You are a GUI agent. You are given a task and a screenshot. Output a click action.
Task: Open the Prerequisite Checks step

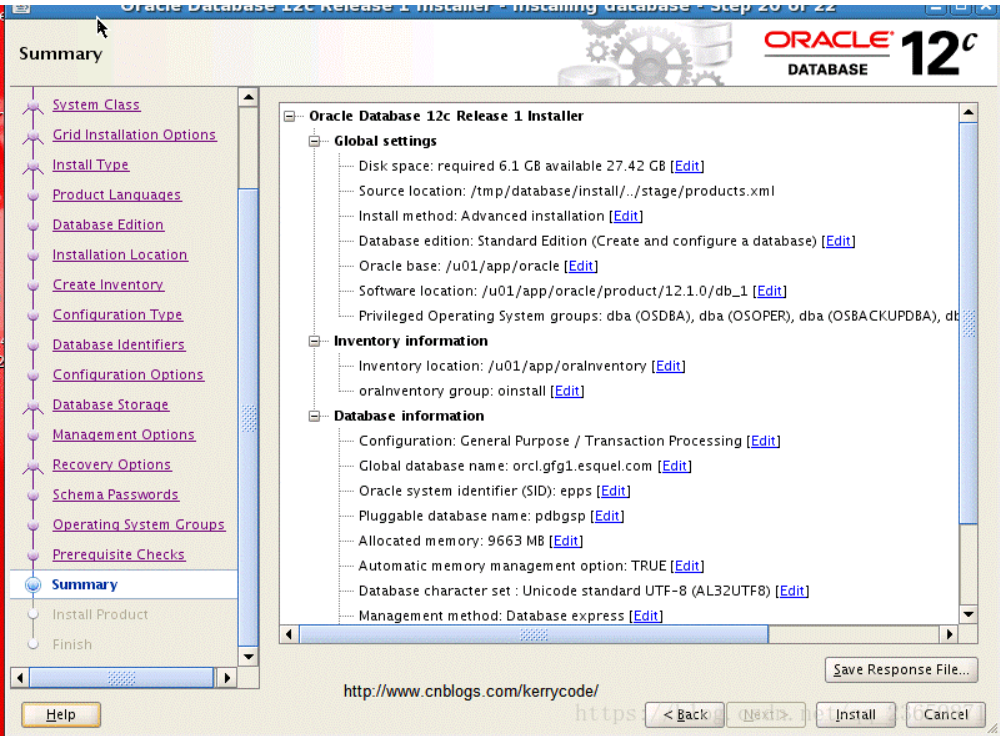pos(119,554)
